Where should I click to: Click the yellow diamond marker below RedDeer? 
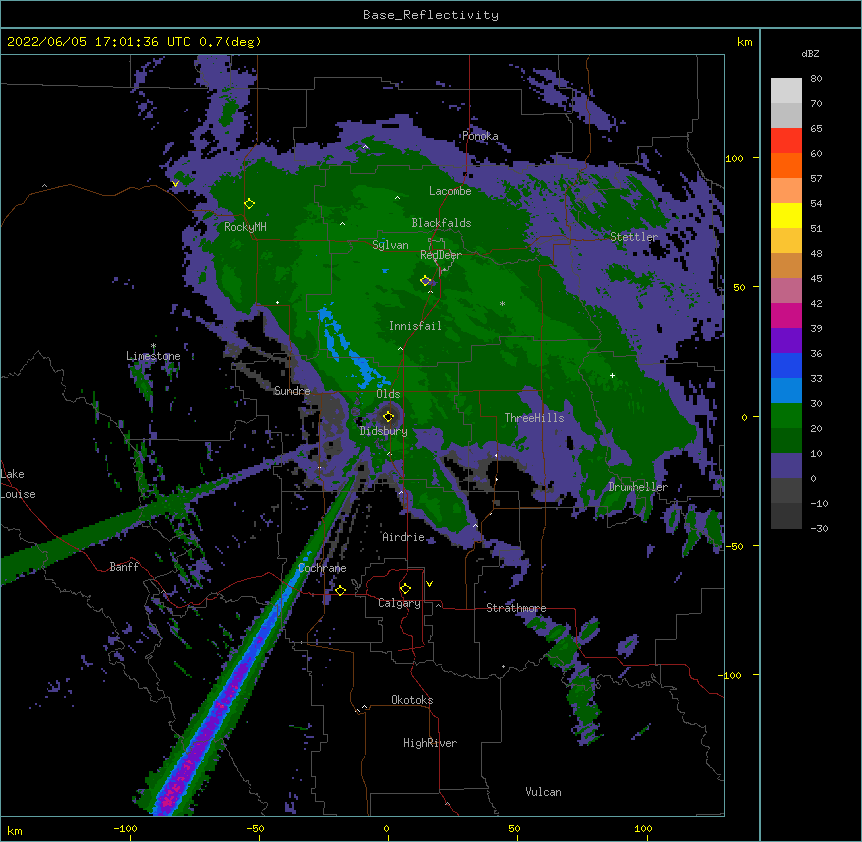click(x=425, y=281)
